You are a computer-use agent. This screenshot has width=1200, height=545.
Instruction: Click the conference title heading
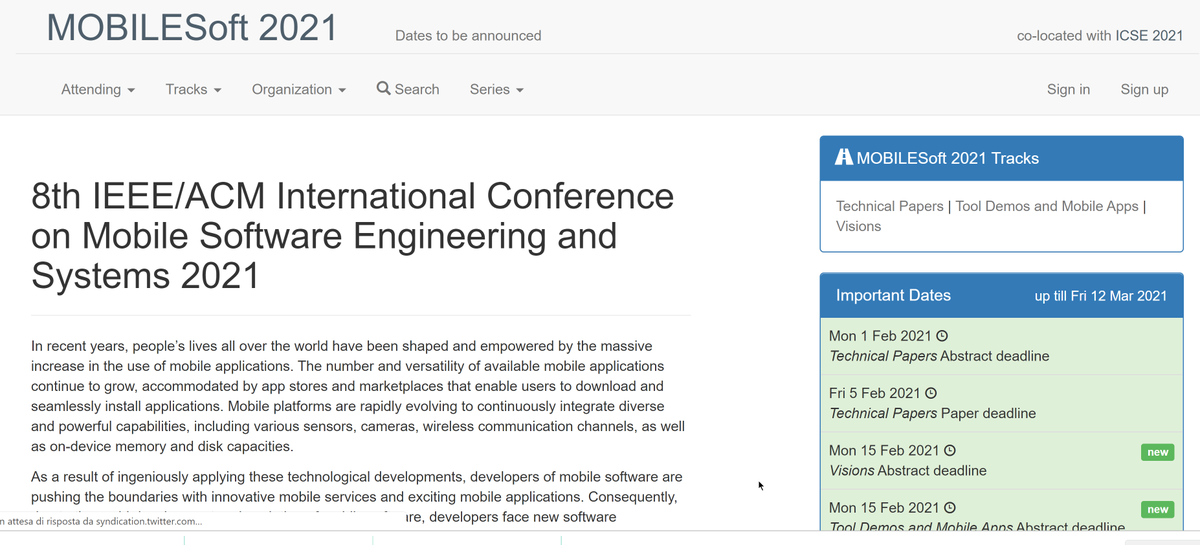pyautogui.click(x=353, y=235)
